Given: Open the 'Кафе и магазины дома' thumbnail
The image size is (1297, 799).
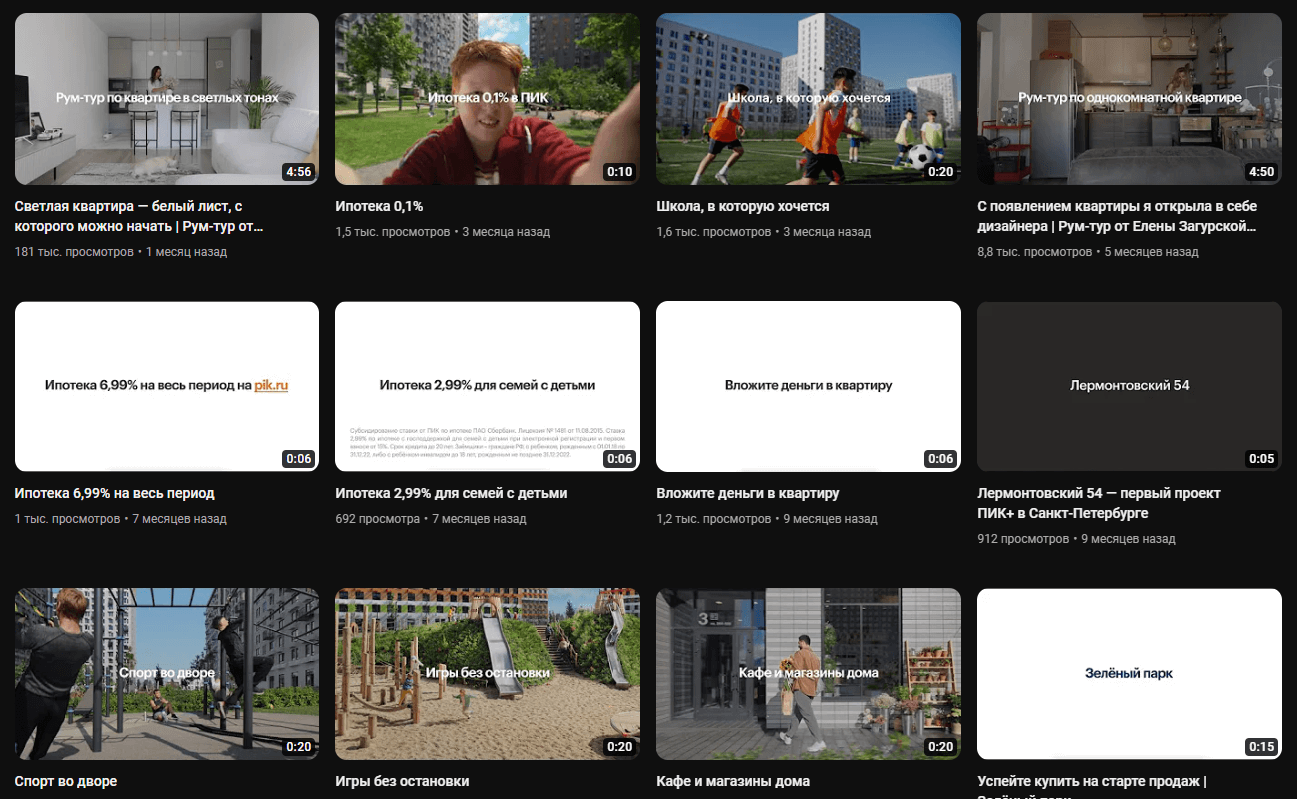Looking at the screenshot, I should pos(808,673).
